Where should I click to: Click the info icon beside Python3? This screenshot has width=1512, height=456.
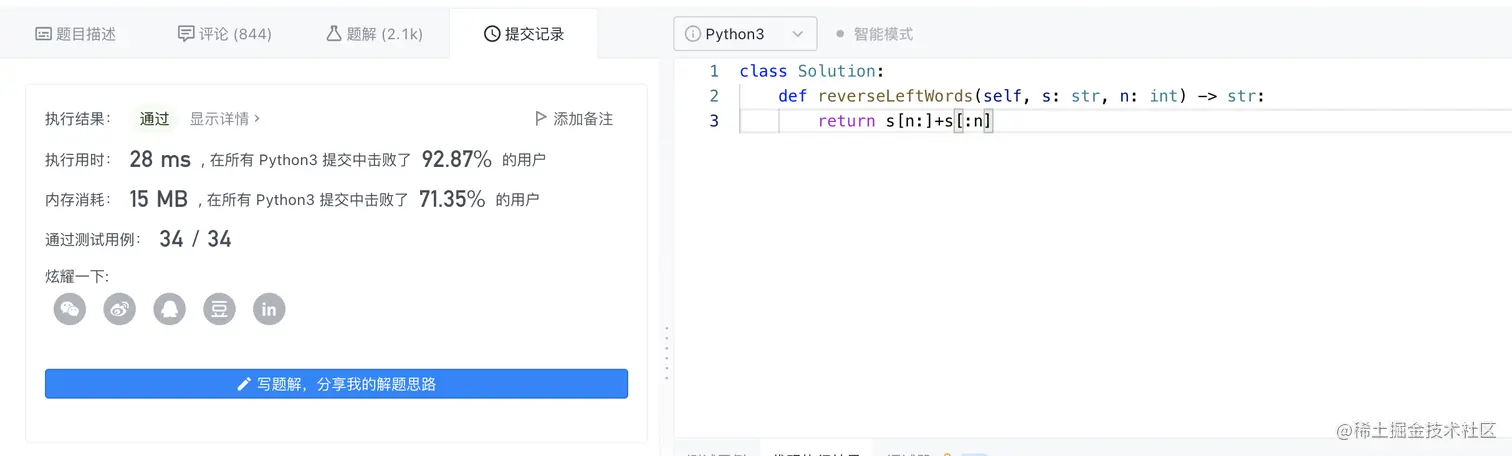point(692,34)
